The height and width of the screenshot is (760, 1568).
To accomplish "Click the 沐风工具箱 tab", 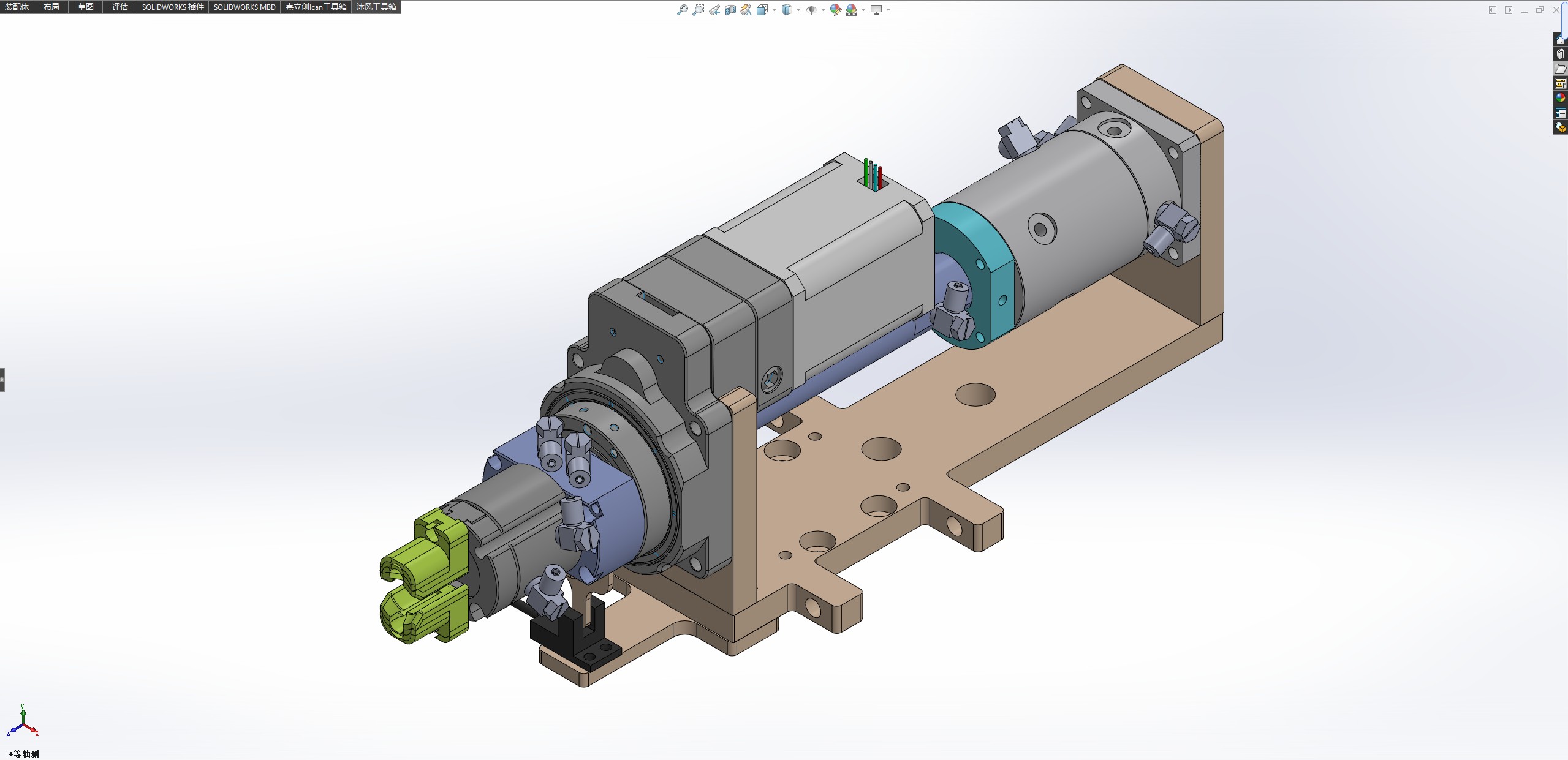I will point(376,7).
